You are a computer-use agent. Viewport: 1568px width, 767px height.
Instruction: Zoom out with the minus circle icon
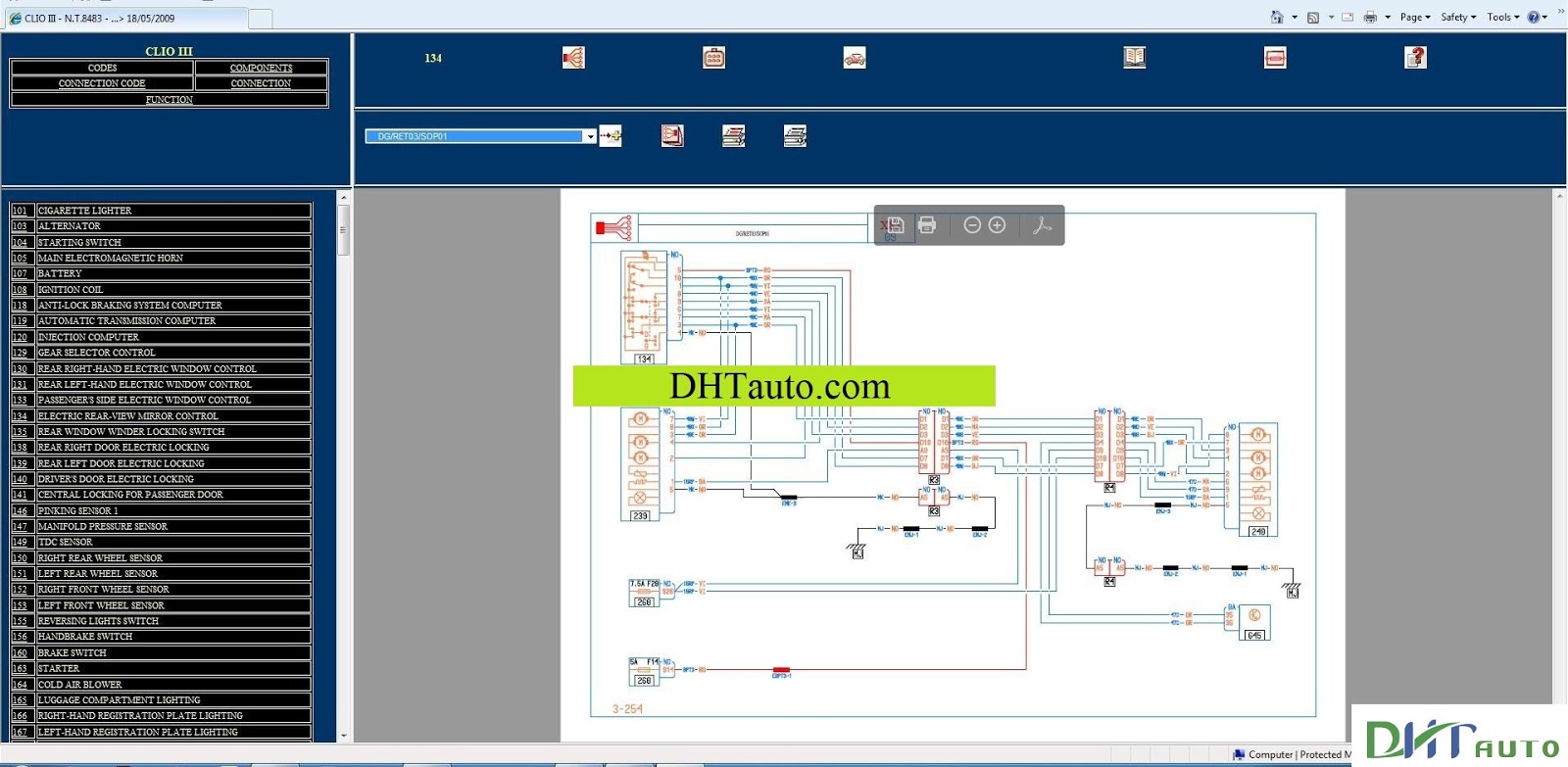972,225
